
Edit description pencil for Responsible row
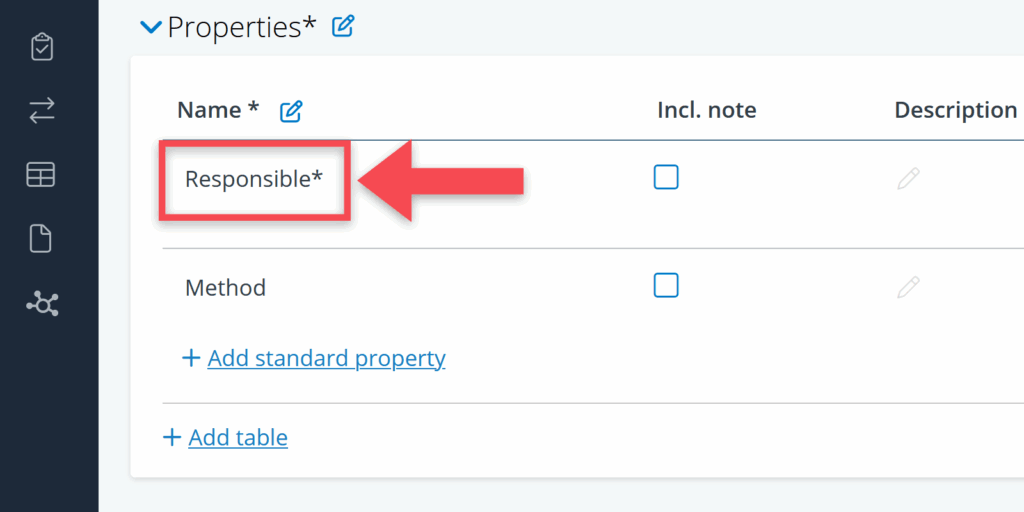pos(908,179)
